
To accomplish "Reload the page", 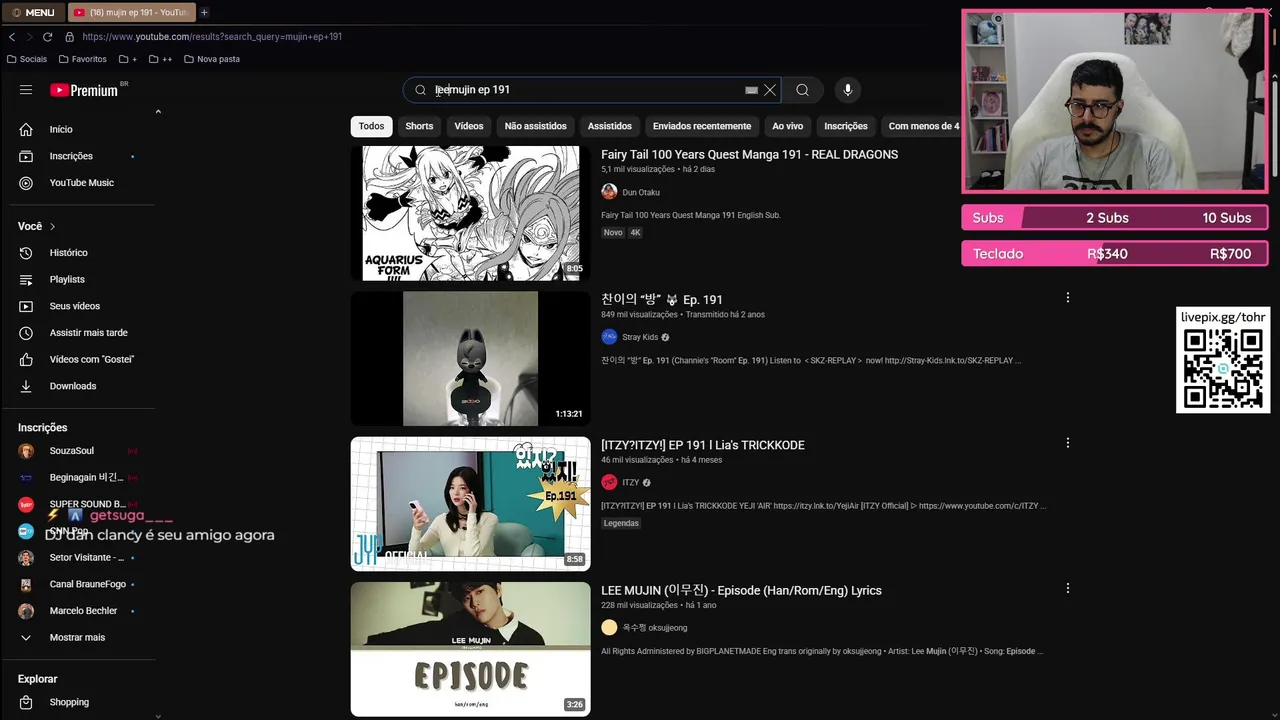I will click(48, 37).
